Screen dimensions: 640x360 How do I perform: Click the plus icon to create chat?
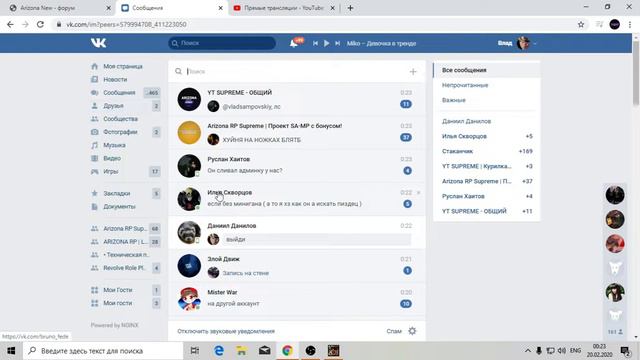(x=413, y=72)
